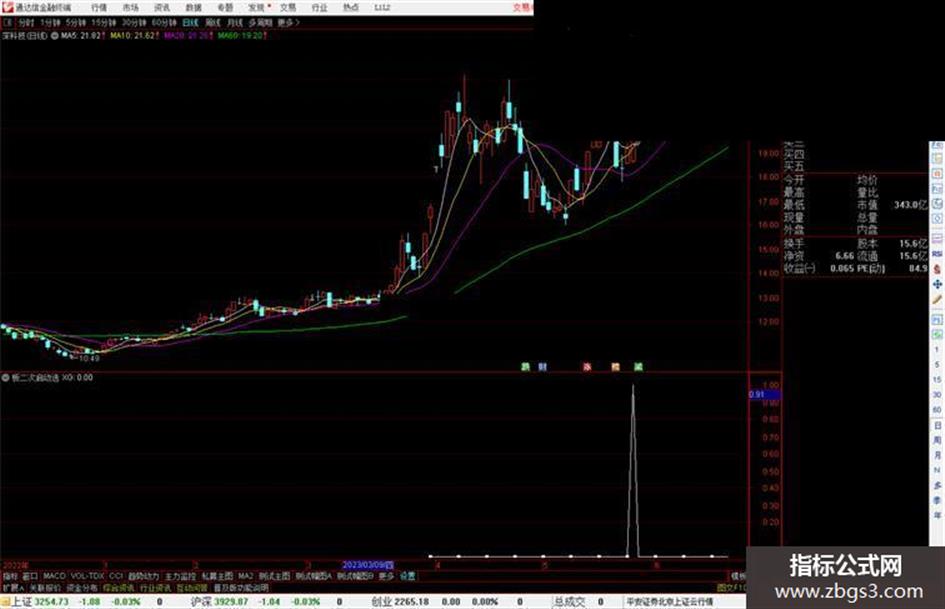Click the round icon beside the stock name
This screenshot has width=945, height=609.
tap(54, 36)
